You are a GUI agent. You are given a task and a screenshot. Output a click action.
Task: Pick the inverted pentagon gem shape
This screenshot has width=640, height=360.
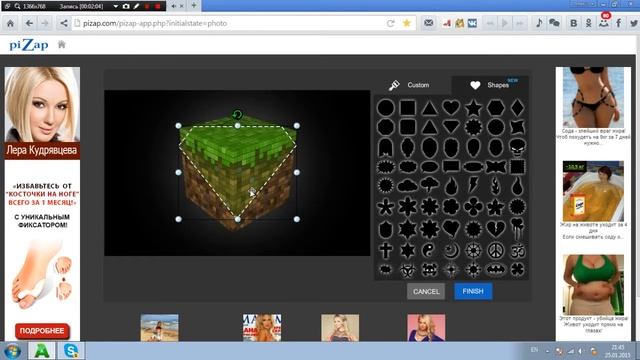click(x=451, y=127)
